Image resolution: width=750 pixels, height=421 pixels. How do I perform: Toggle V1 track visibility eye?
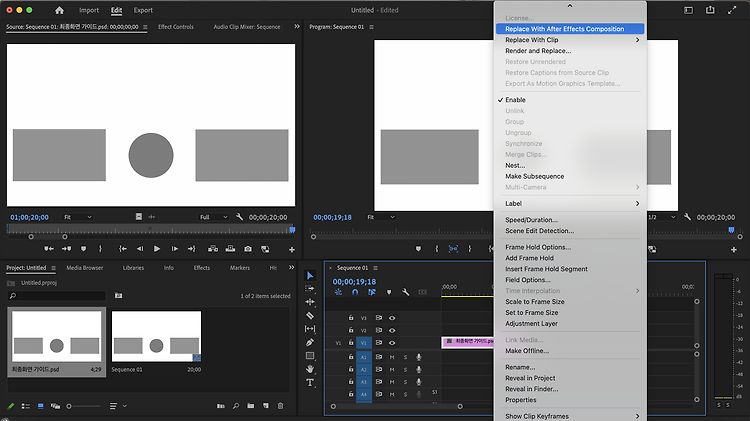pyautogui.click(x=392, y=343)
